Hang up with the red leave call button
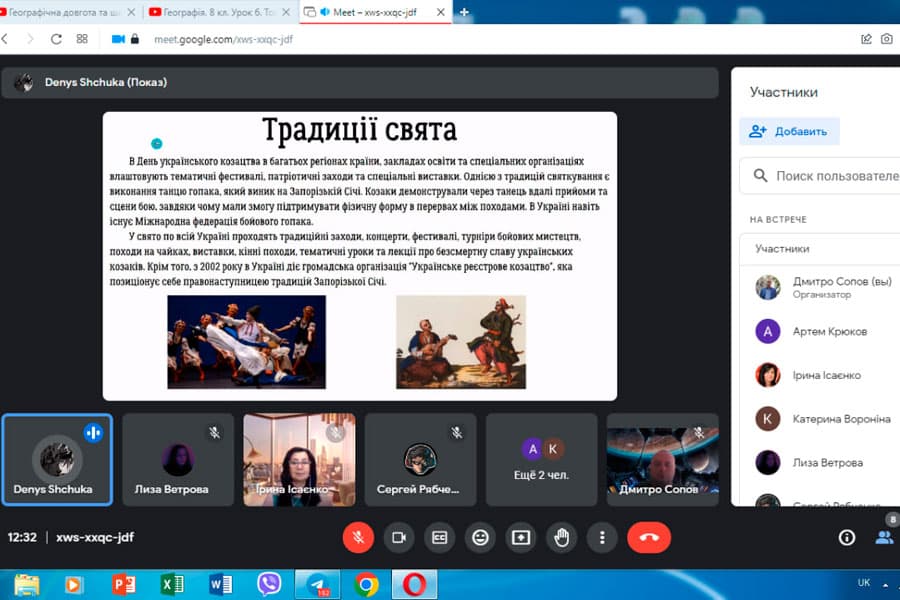This screenshot has height=600, width=900. [649, 537]
